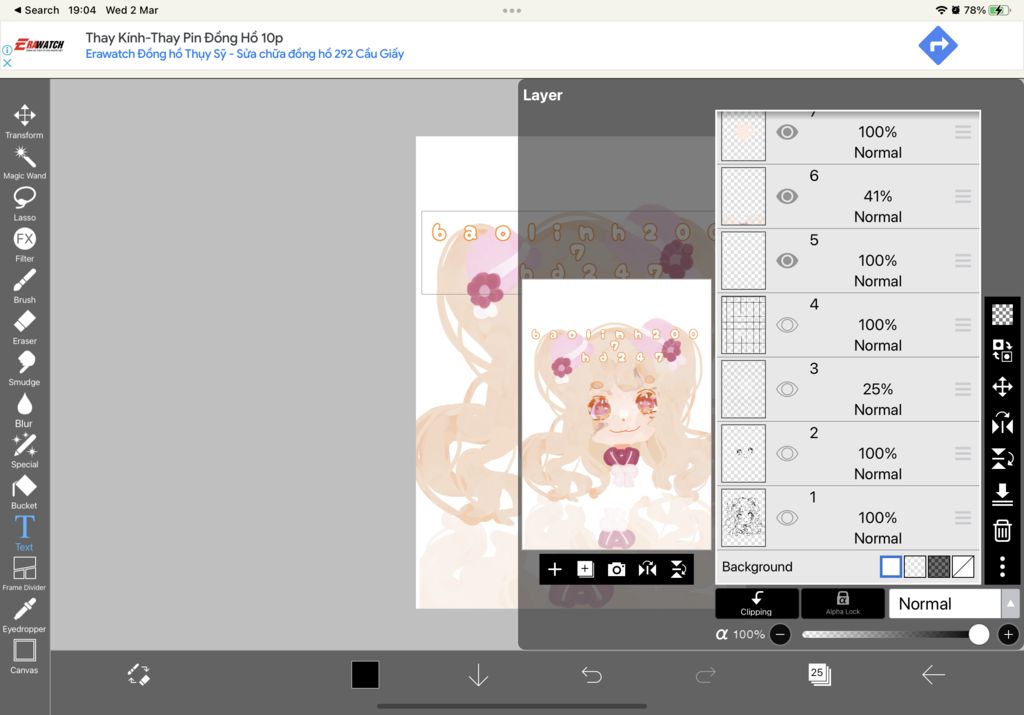Toggle visibility of layer 5

click(787, 261)
